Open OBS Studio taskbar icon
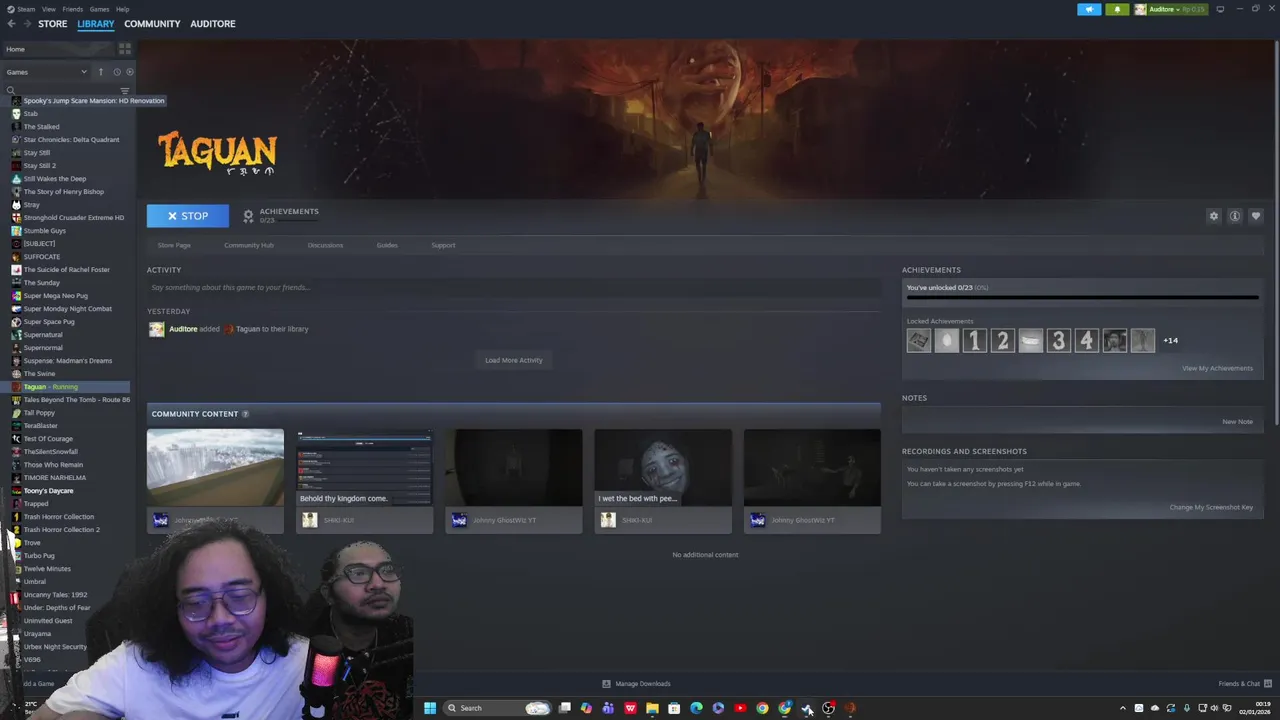1280x720 pixels. coord(828,708)
